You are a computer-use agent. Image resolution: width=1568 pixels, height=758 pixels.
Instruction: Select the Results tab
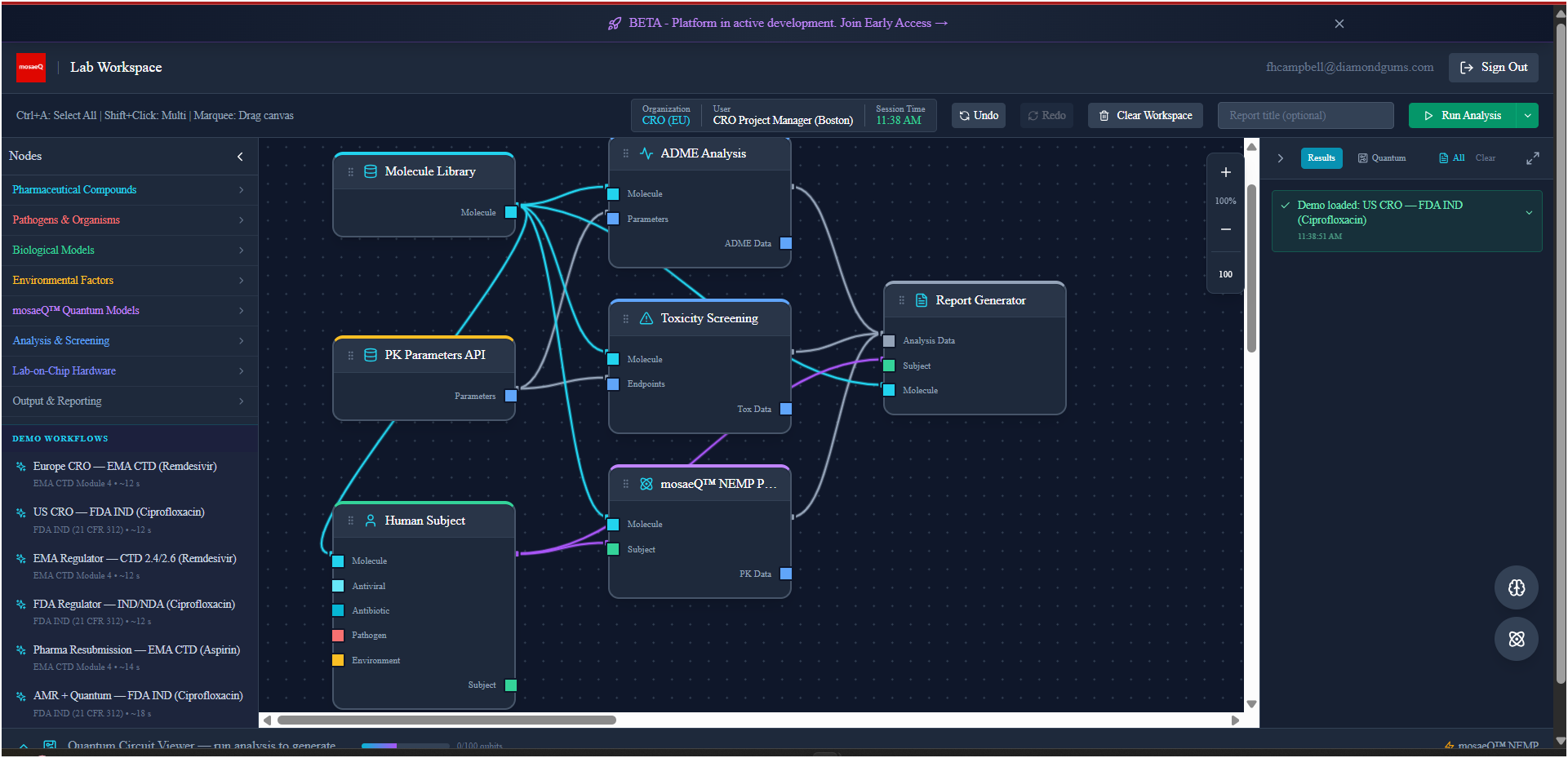pyautogui.click(x=1321, y=158)
